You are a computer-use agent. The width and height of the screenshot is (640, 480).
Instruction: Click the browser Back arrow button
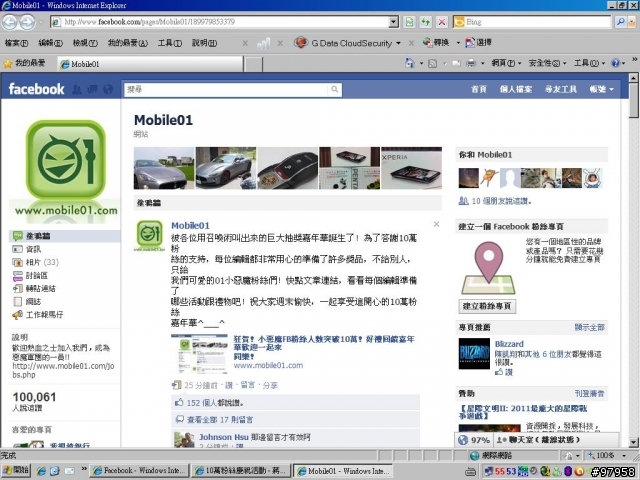[x=9, y=22]
